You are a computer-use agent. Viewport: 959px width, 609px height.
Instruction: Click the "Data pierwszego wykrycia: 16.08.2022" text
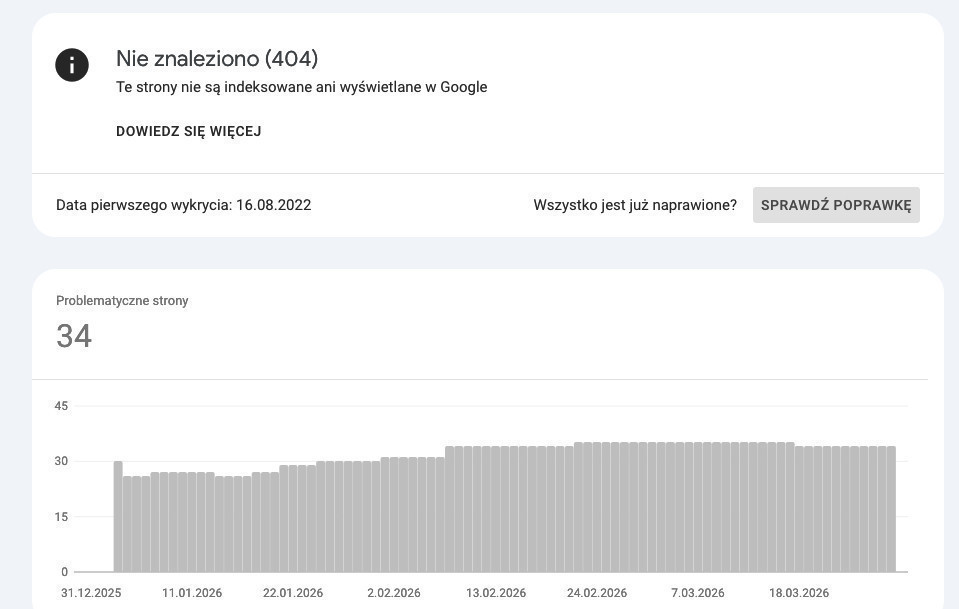(183, 205)
